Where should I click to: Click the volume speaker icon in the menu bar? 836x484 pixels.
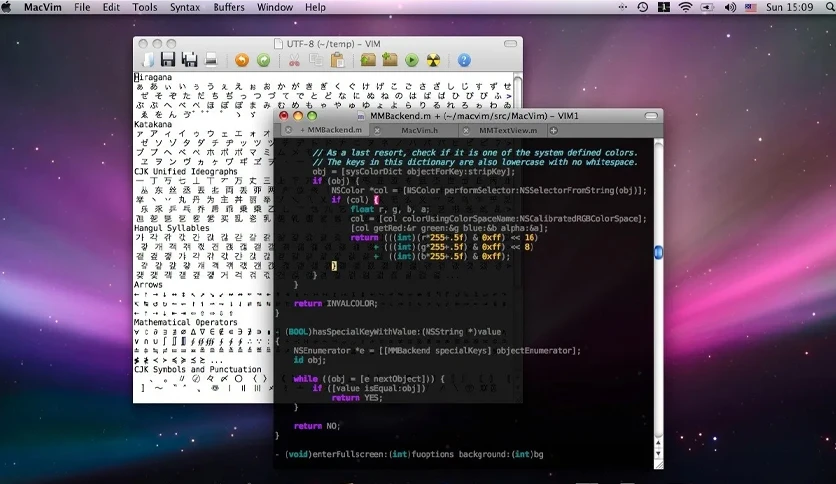[730, 7]
